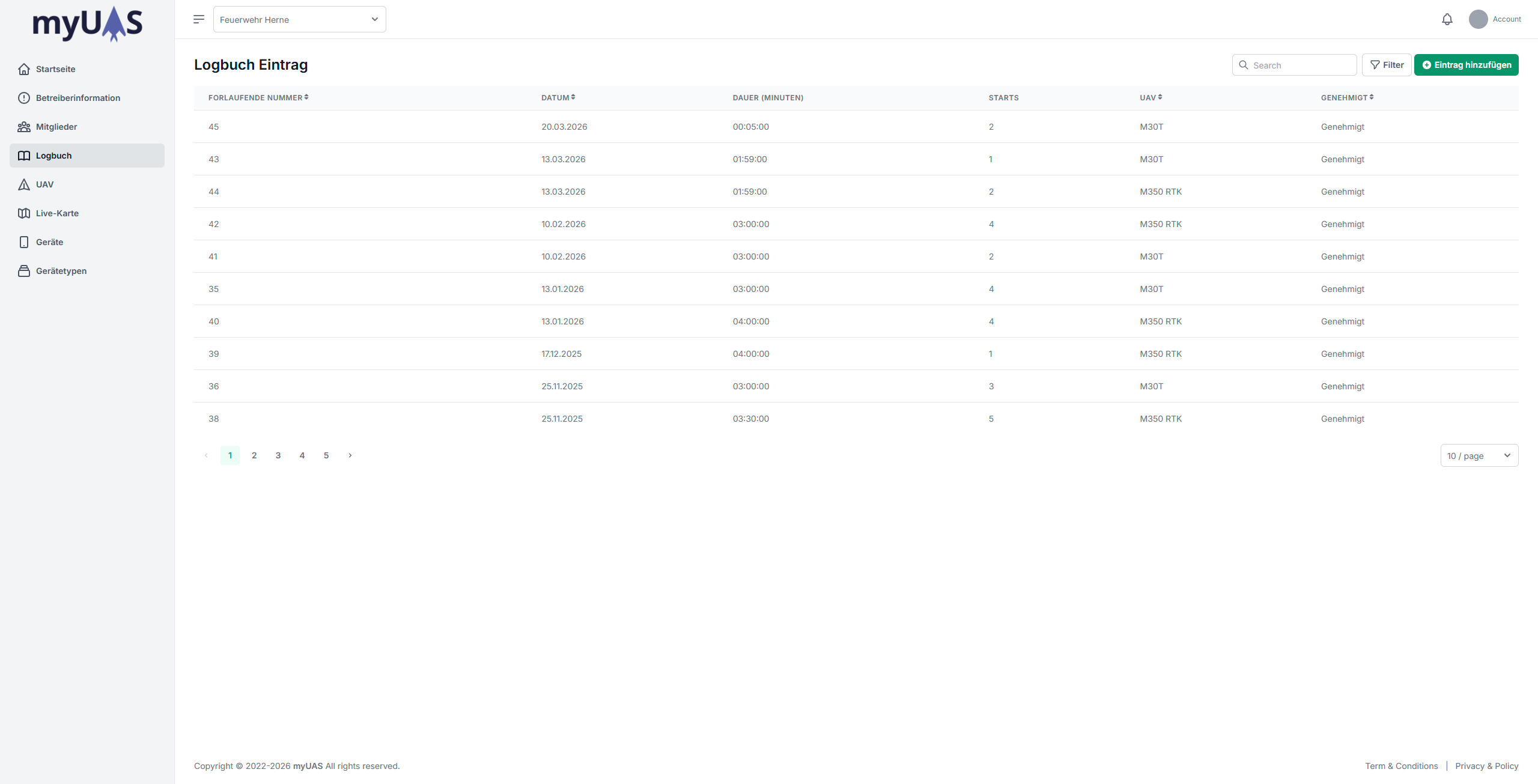Click the Account avatar circle
Viewport: 1538px width, 784px height.
pyautogui.click(x=1478, y=19)
